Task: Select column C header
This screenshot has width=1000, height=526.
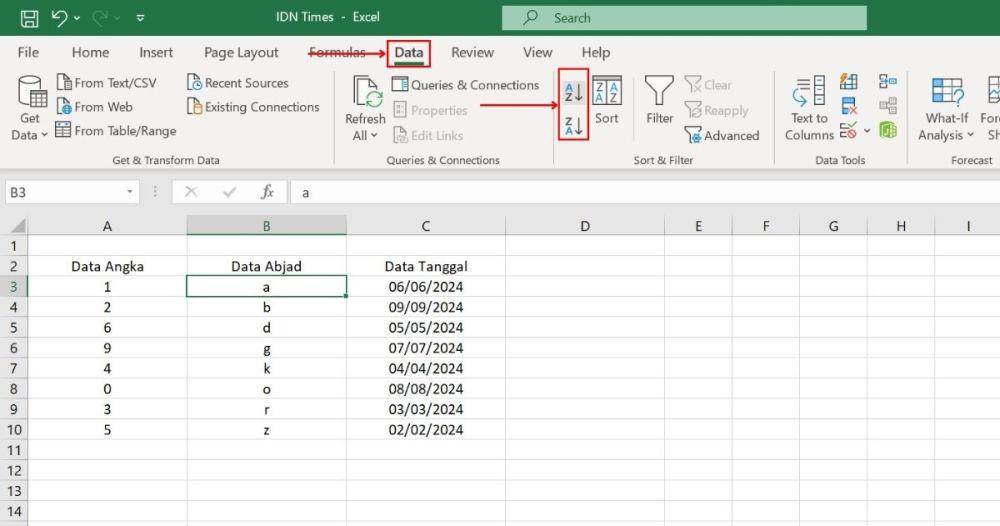Action: coord(425,226)
